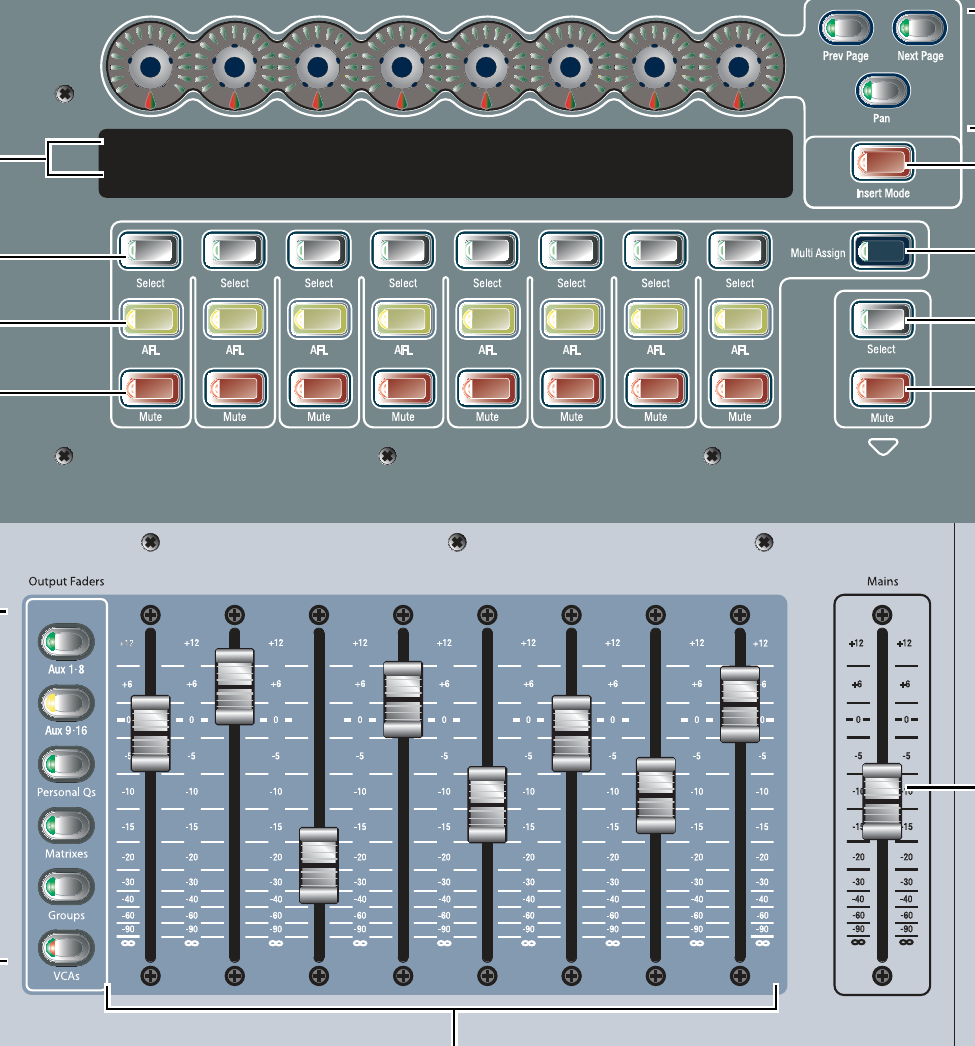Select the Aux 1-8 fader bank
The height and width of the screenshot is (1046, 975).
66,642
